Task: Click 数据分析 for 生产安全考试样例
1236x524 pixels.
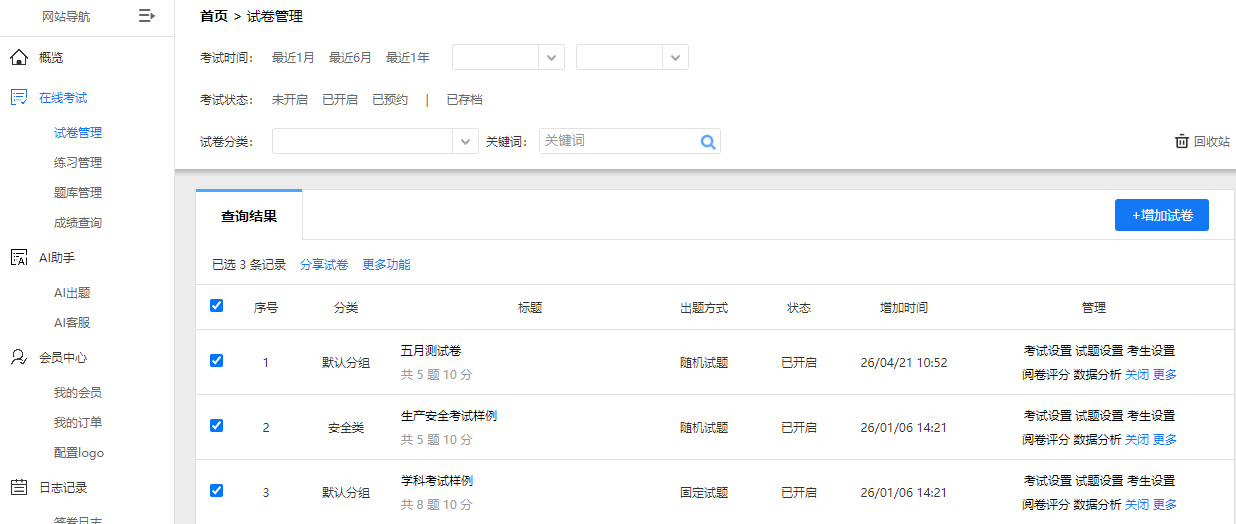Action: point(1098,440)
